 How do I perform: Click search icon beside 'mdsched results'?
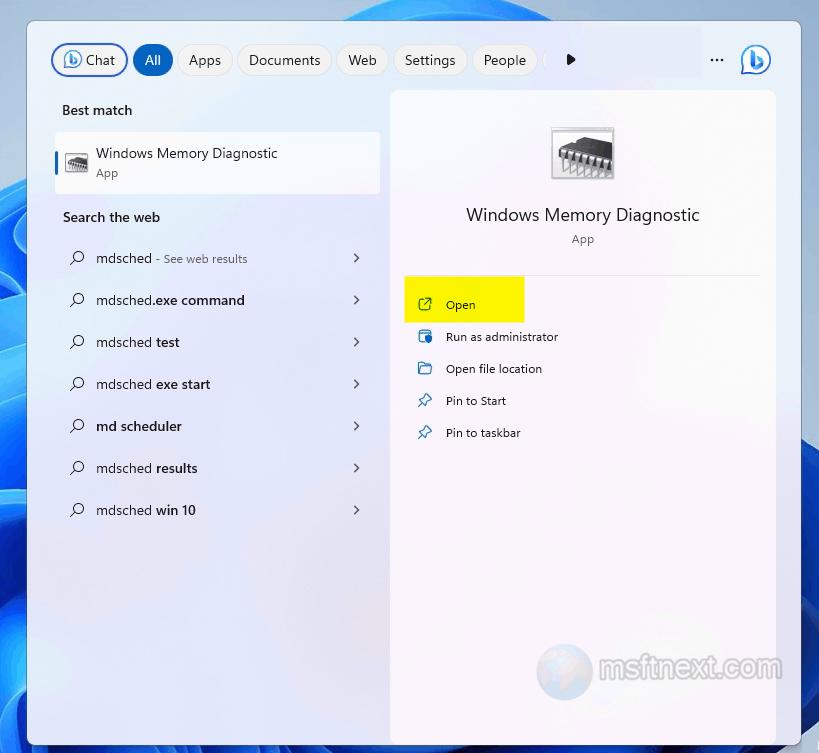77,468
